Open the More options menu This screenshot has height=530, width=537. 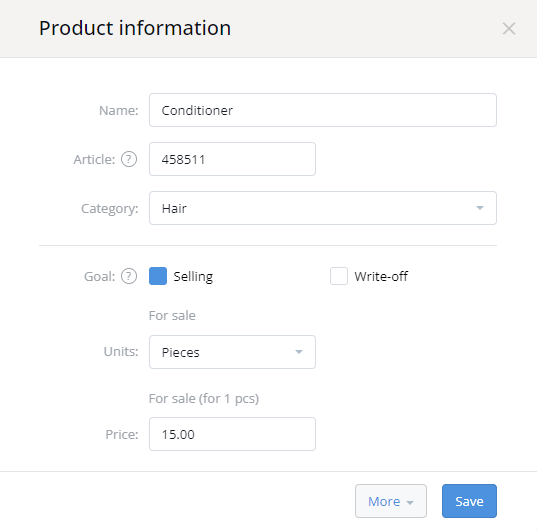[x=391, y=501]
